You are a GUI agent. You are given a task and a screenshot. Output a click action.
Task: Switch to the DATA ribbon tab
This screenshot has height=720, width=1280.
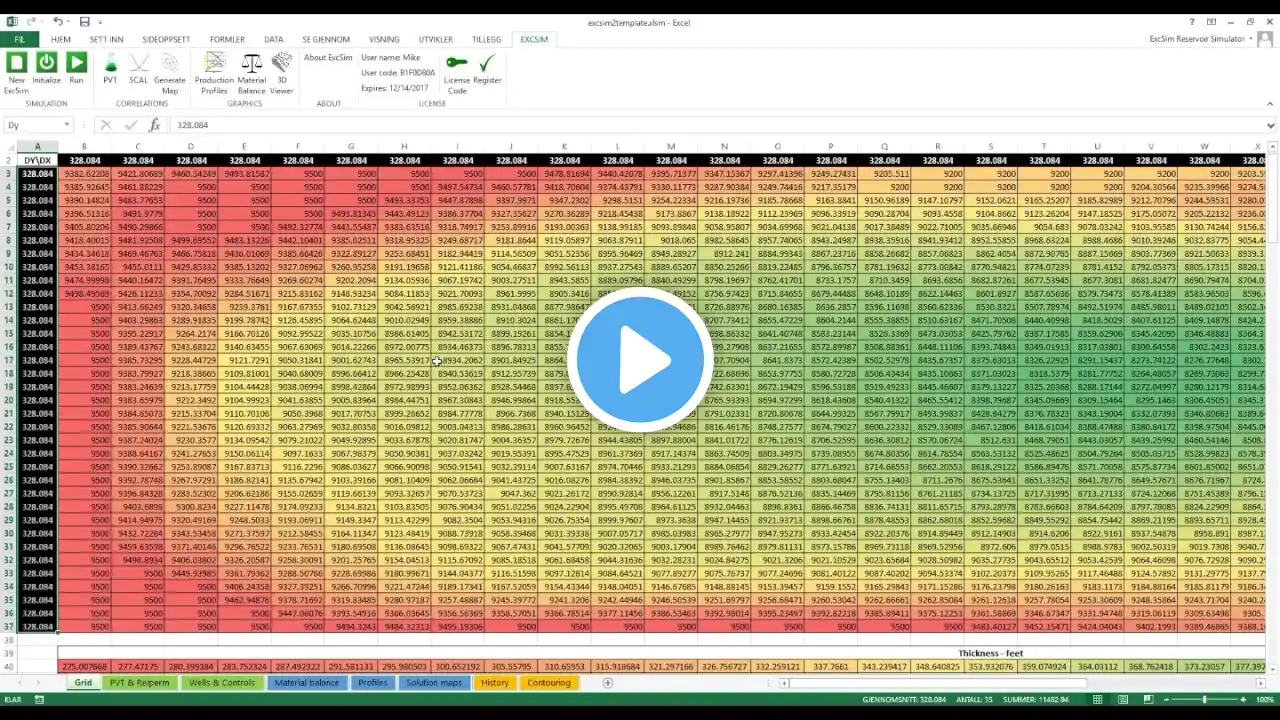[273, 40]
